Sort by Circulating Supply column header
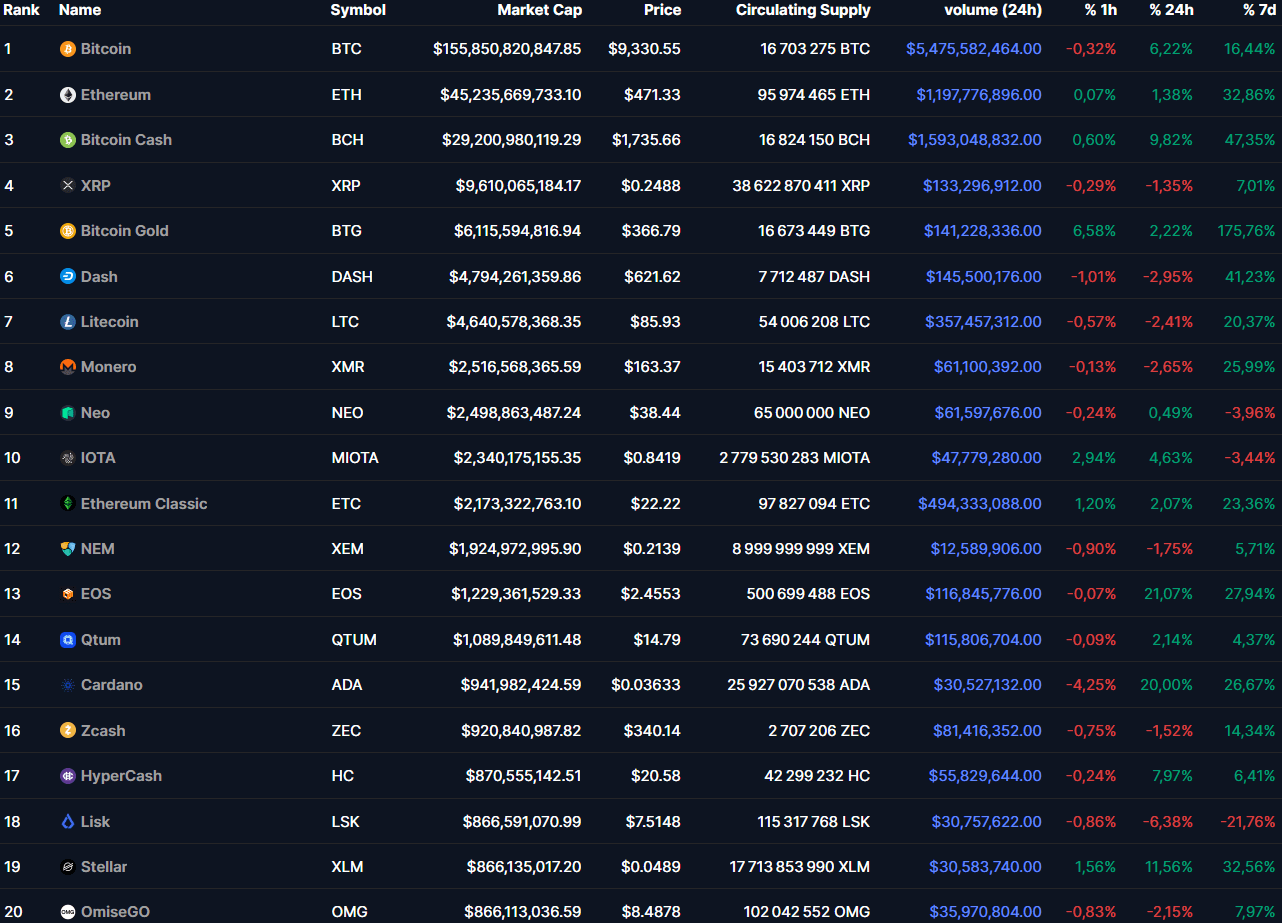Screen dimensions: 1282x923 [803, 10]
